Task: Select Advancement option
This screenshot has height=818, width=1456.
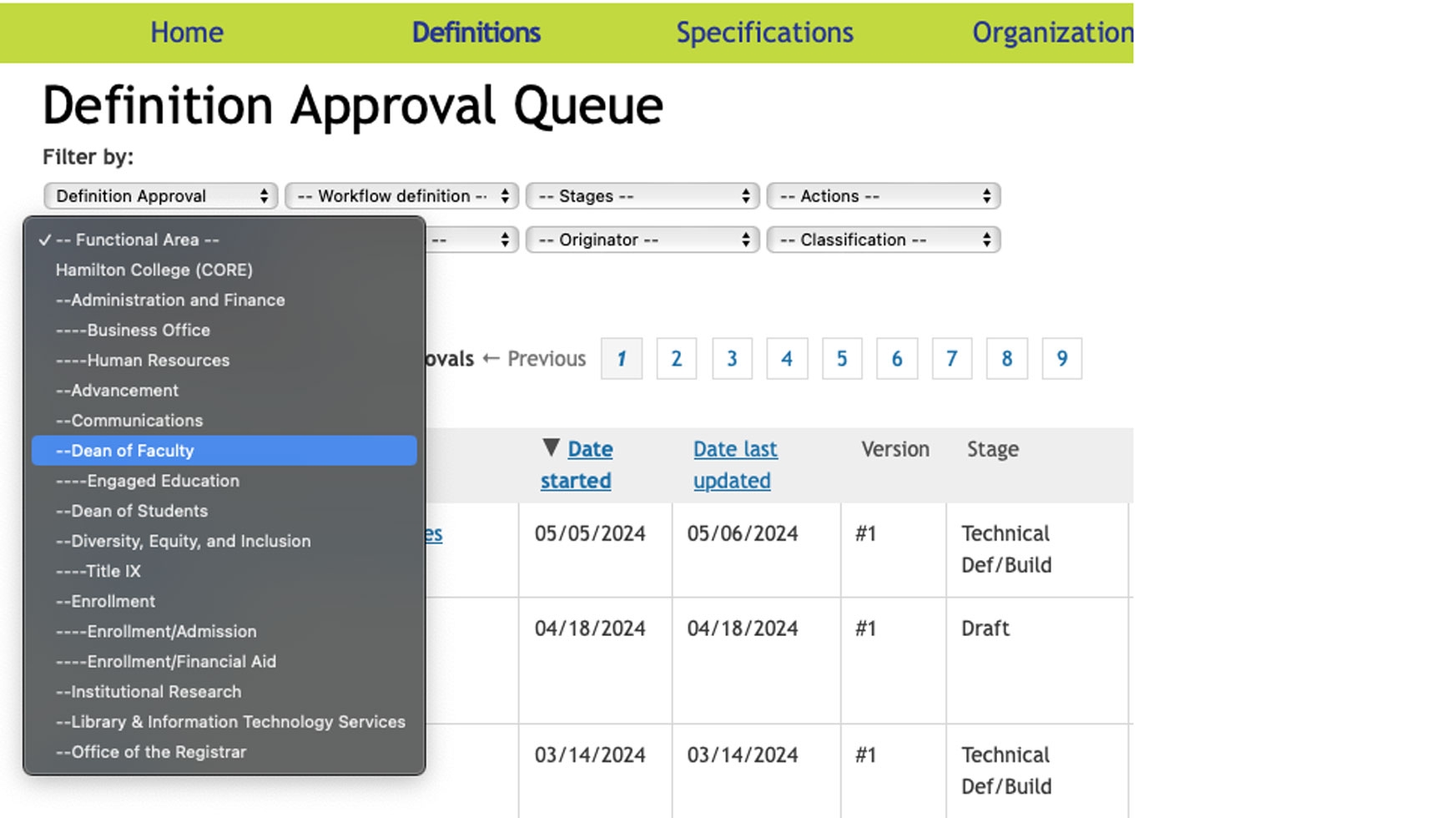Action: [x=224, y=390]
